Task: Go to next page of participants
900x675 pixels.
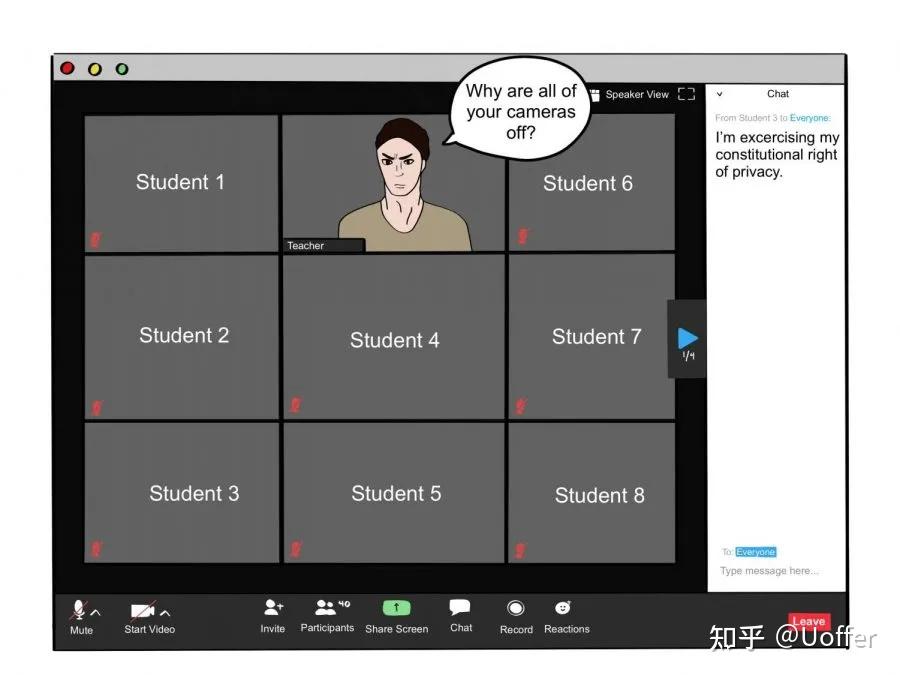Action: click(x=688, y=338)
